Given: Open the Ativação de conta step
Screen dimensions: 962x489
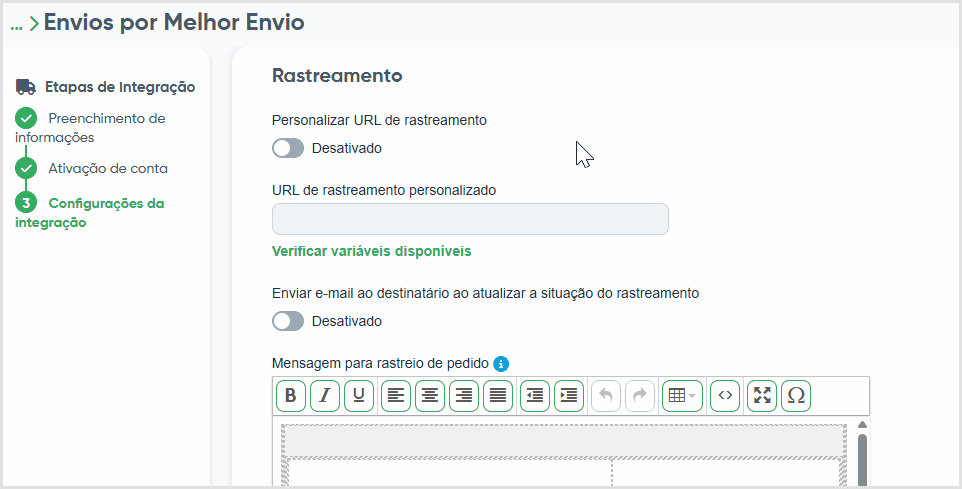Looking at the screenshot, I should pyautogui.click(x=108, y=168).
